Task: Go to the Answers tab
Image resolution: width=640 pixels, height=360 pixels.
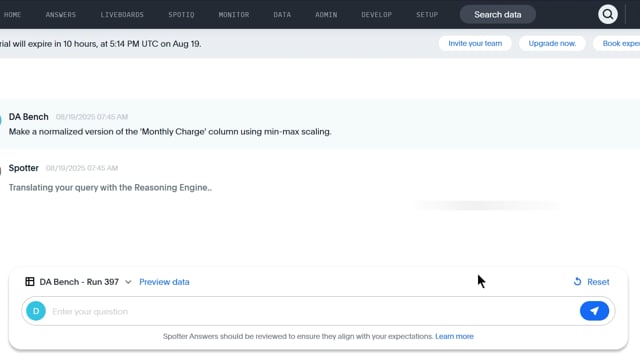Action: (x=61, y=15)
